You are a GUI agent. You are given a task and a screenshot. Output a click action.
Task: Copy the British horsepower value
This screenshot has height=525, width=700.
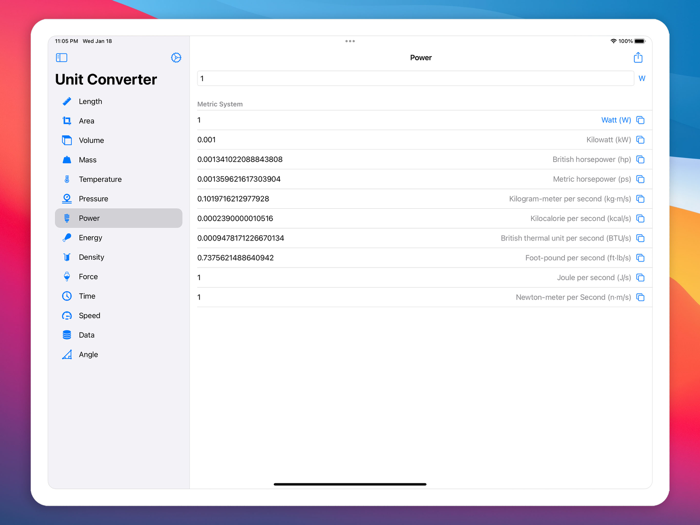pyautogui.click(x=641, y=159)
